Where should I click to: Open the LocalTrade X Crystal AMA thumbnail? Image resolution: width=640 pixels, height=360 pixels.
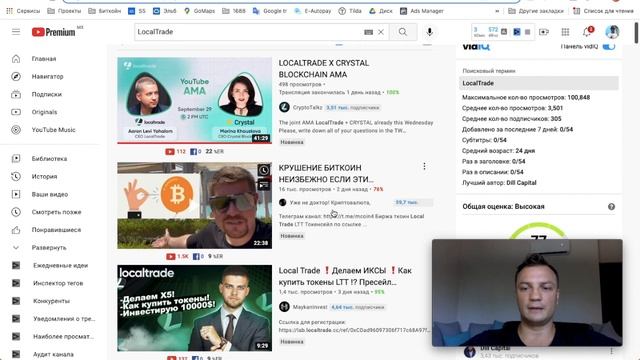[x=194, y=100]
